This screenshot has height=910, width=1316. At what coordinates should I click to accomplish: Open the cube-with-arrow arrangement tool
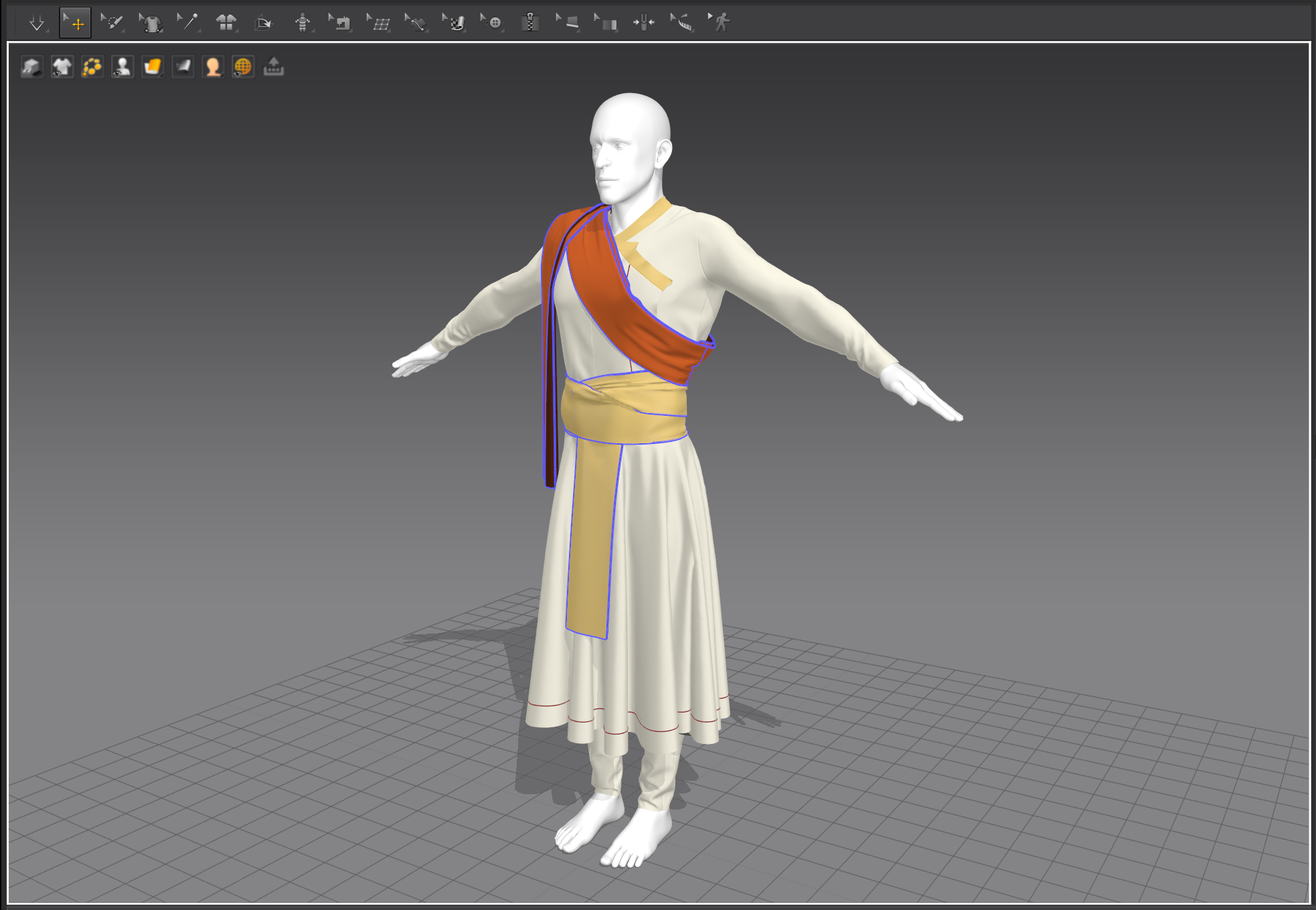tap(264, 23)
